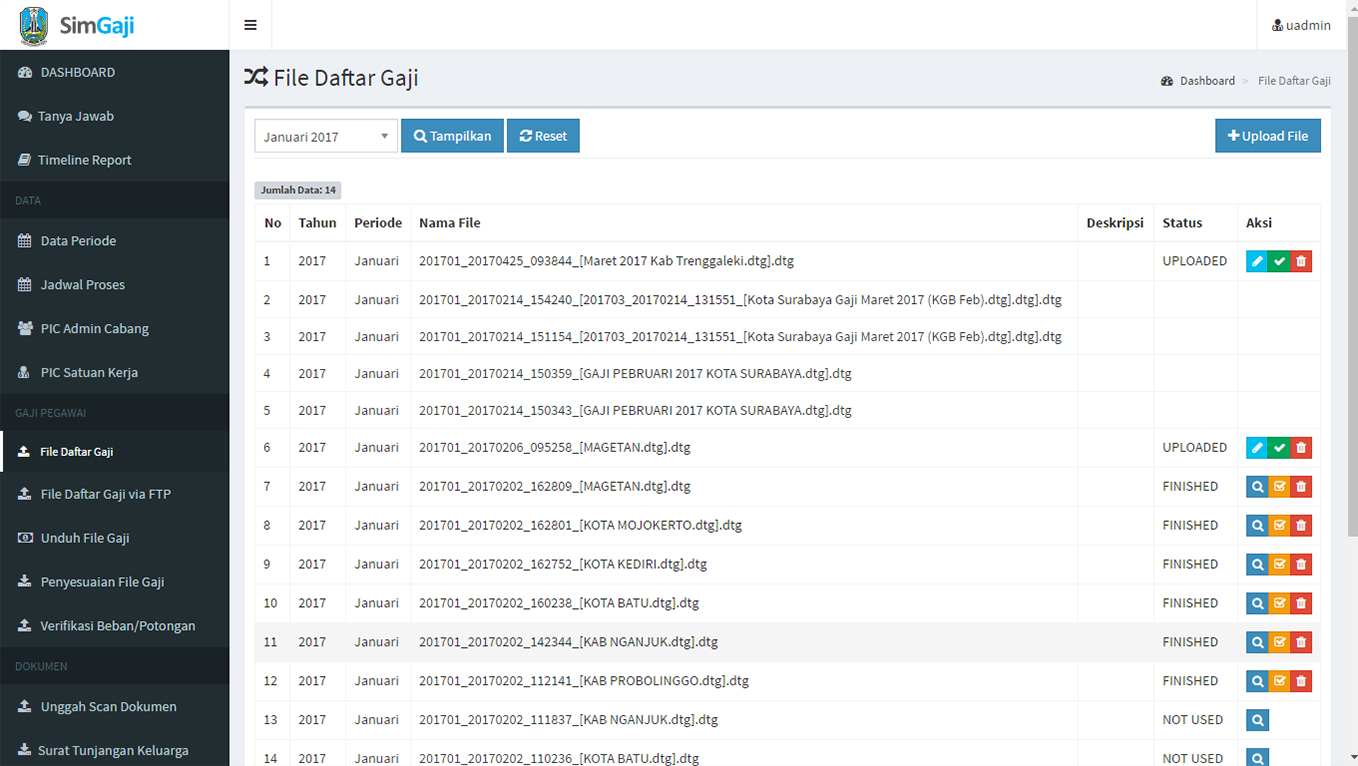Click green checkmark icon on row 6

point(1279,448)
